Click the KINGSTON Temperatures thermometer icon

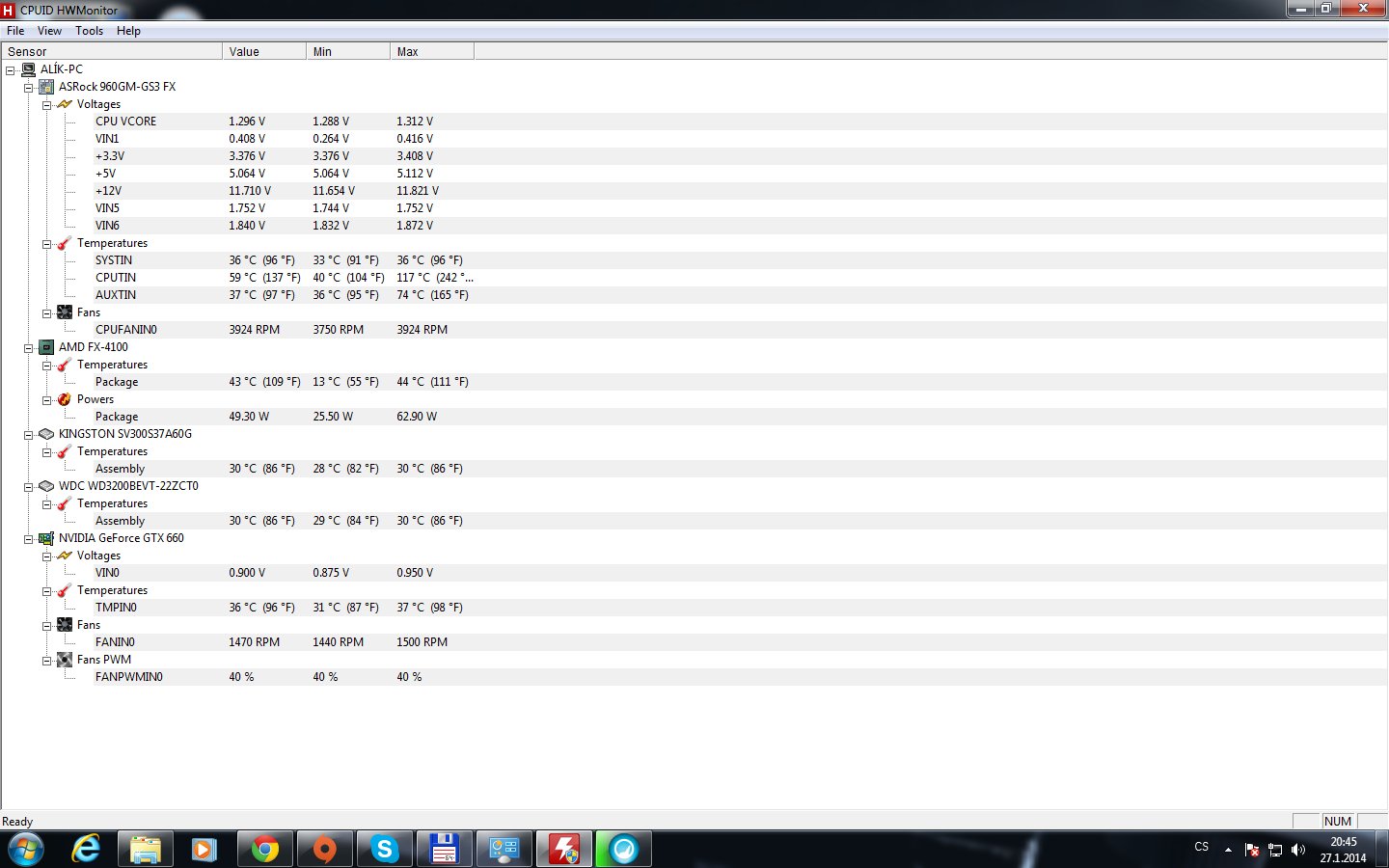tap(65, 451)
